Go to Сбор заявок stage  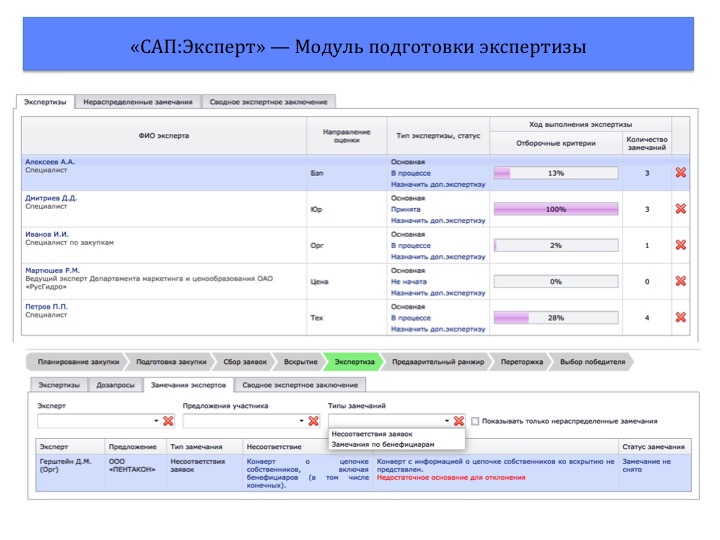click(x=245, y=362)
